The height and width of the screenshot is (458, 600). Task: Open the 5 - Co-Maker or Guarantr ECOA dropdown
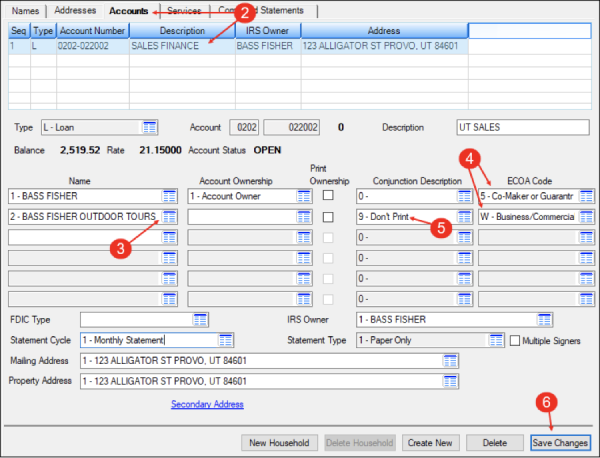(x=536, y=196)
